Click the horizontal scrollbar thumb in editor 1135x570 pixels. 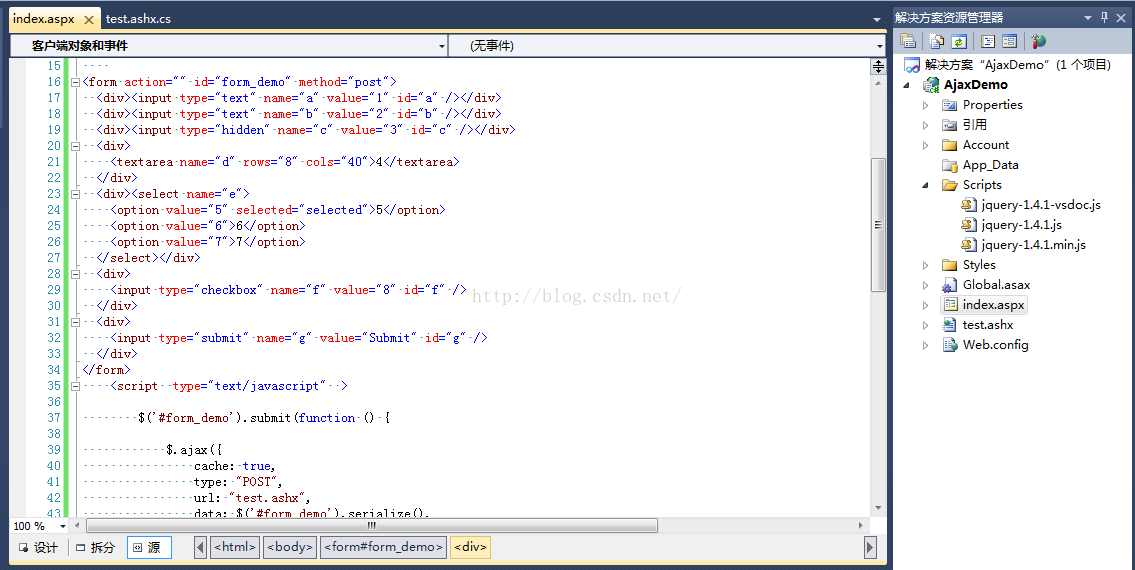(372, 525)
